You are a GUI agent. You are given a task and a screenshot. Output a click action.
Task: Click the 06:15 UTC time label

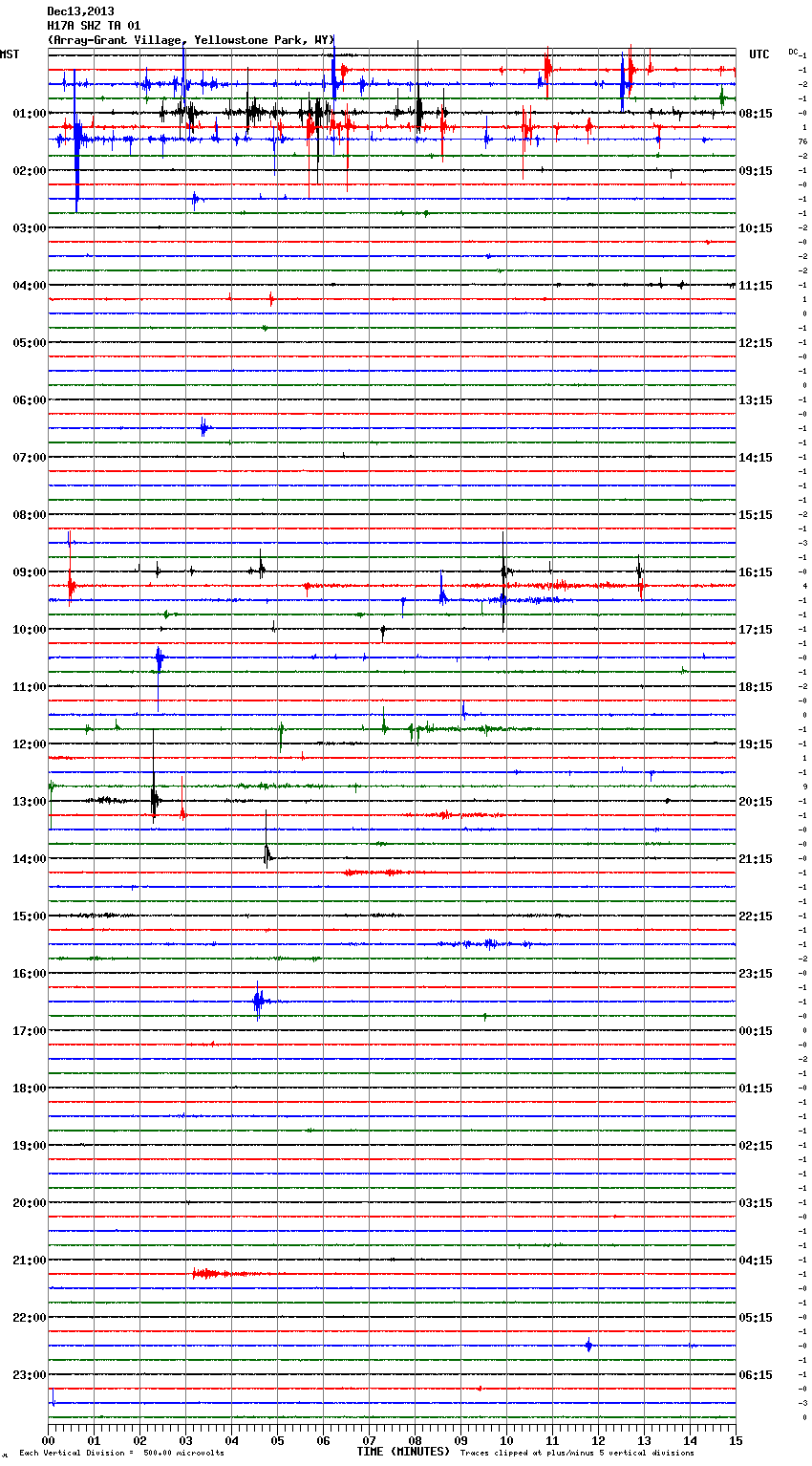point(756,1375)
